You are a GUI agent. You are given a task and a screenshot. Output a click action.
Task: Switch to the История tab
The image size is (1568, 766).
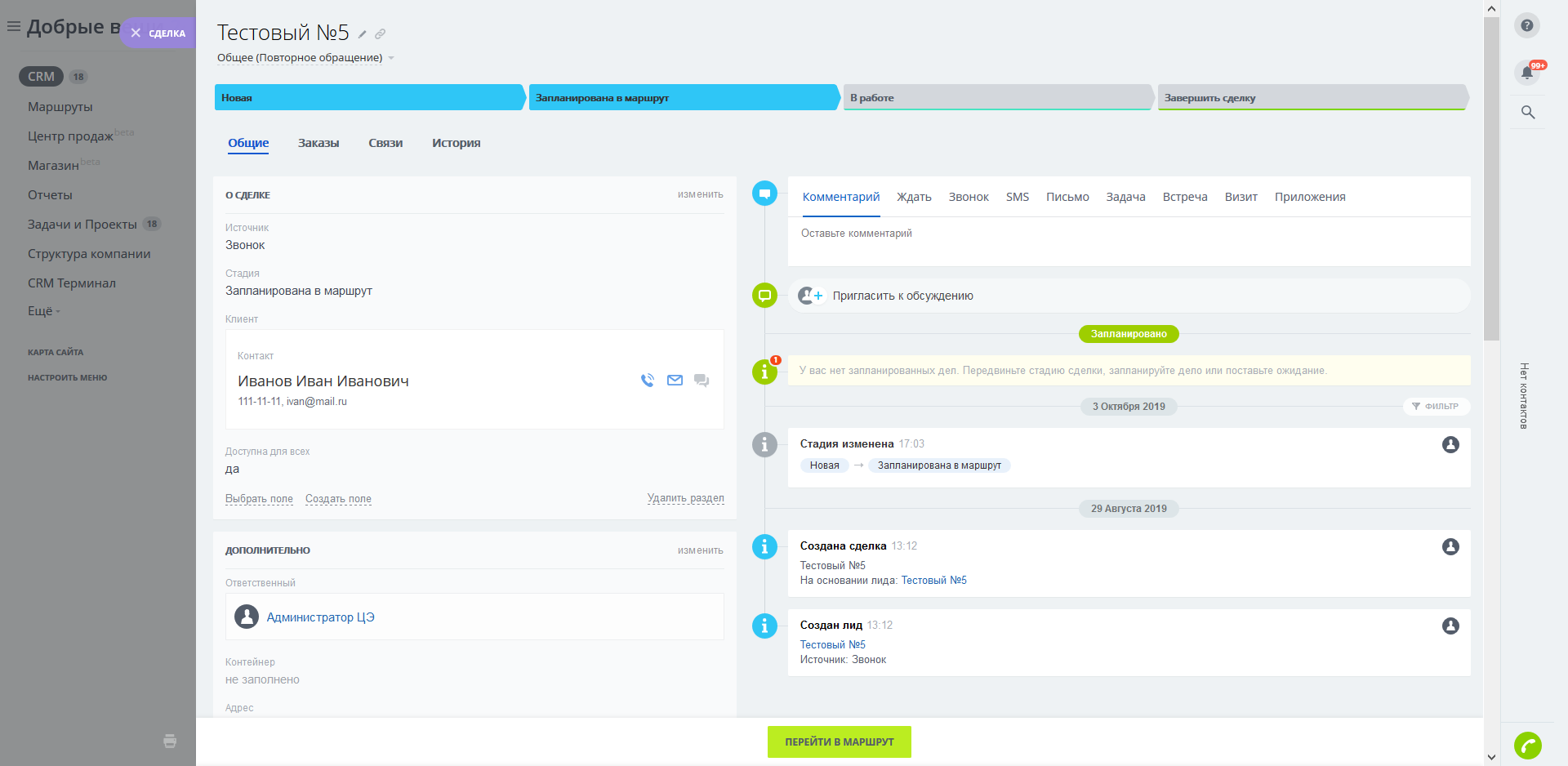(x=456, y=143)
